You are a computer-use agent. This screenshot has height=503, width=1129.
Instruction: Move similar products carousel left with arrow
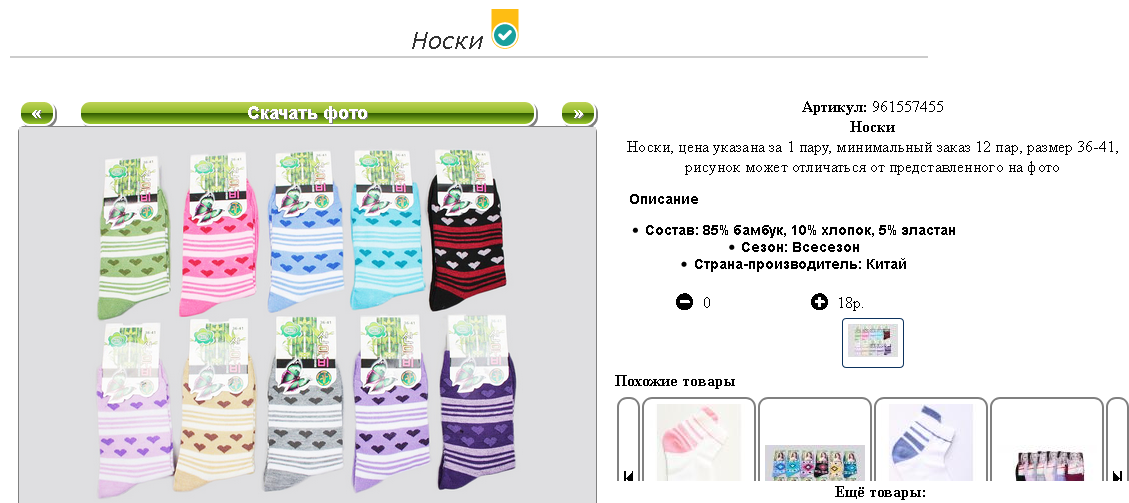(629, 475)
